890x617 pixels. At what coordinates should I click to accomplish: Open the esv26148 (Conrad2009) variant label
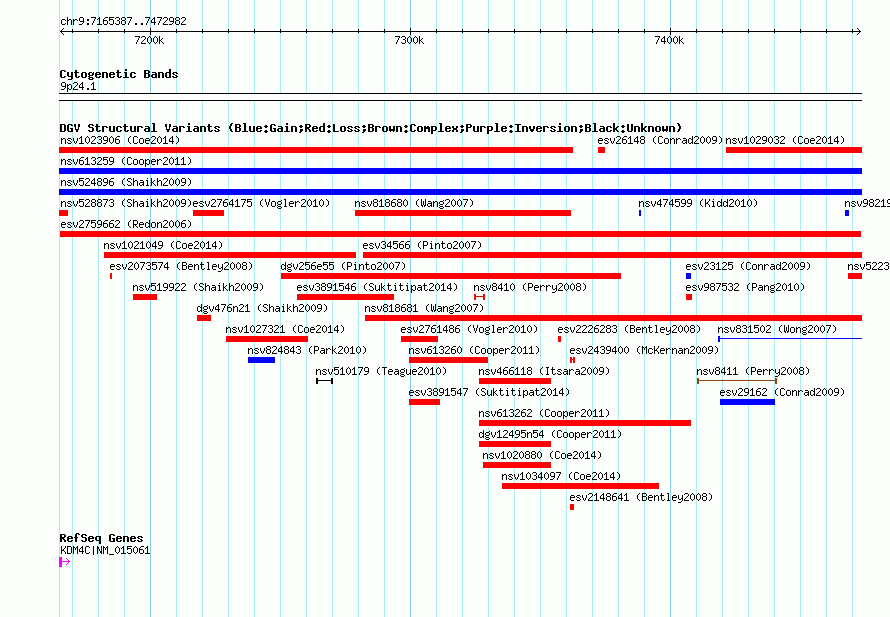click(x=660, y=140)
